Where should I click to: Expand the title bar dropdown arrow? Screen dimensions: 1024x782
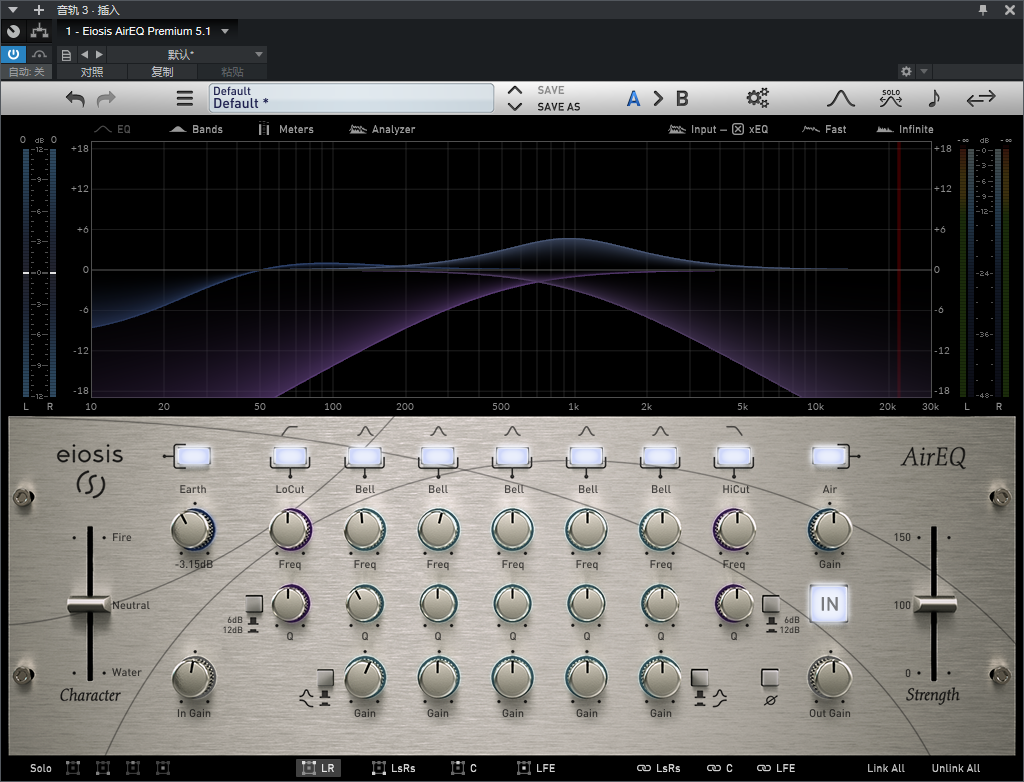pyautogui.click(x=13, y=10)
